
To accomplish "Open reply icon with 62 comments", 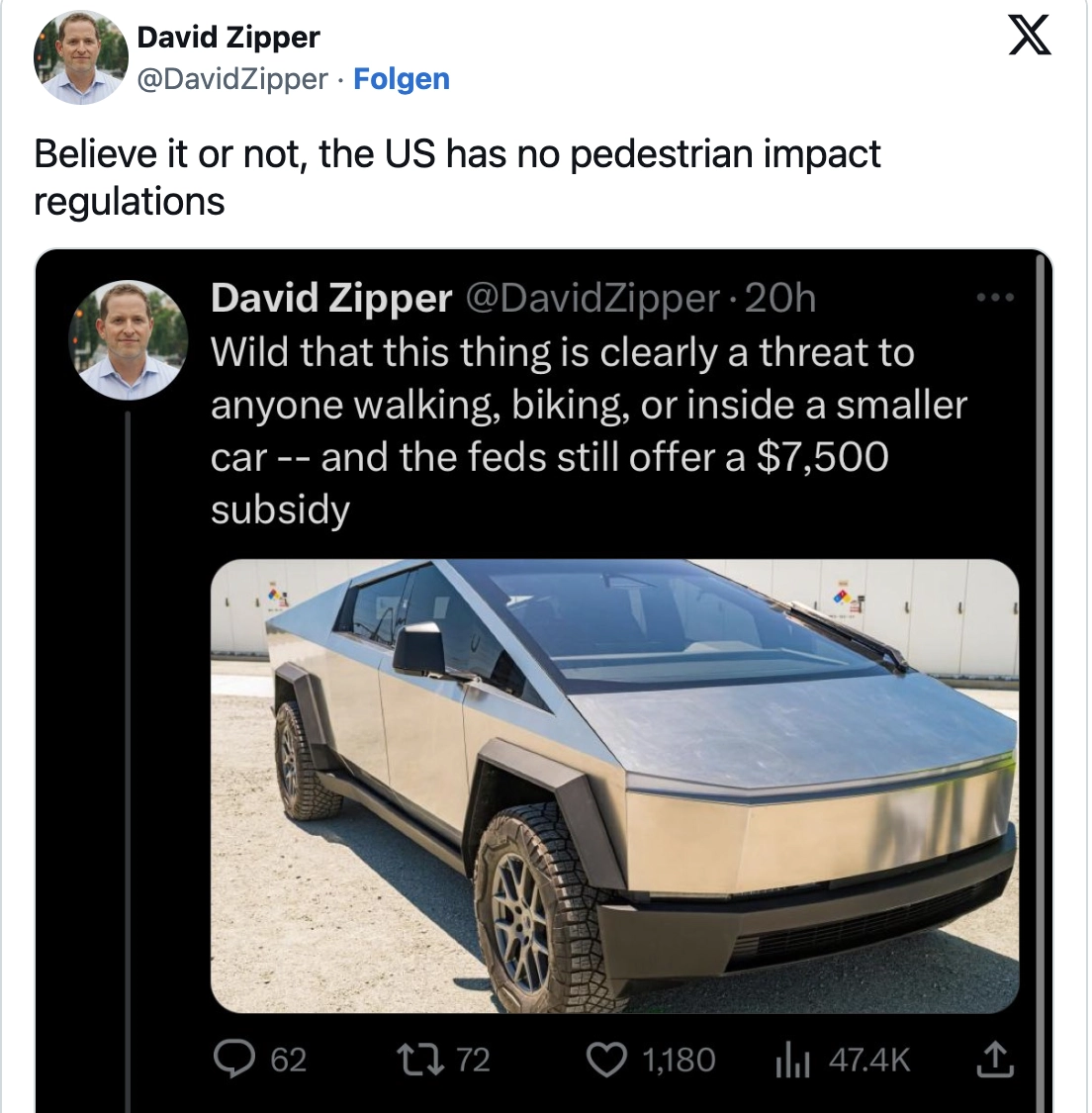I will (234, 1060).
